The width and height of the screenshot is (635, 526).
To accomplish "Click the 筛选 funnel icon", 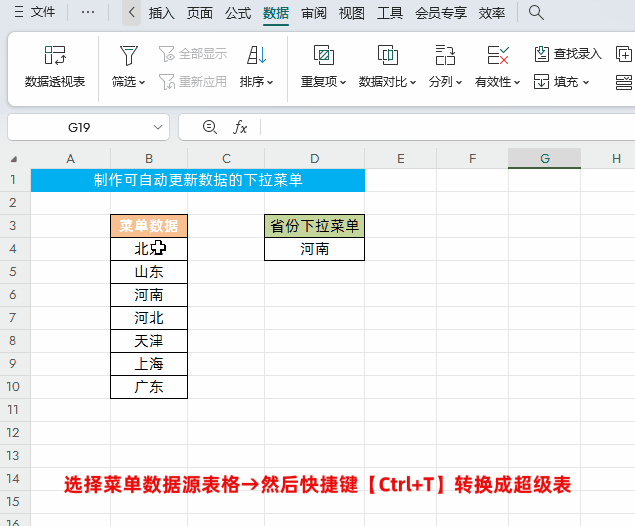I will (x=129, y=55).
